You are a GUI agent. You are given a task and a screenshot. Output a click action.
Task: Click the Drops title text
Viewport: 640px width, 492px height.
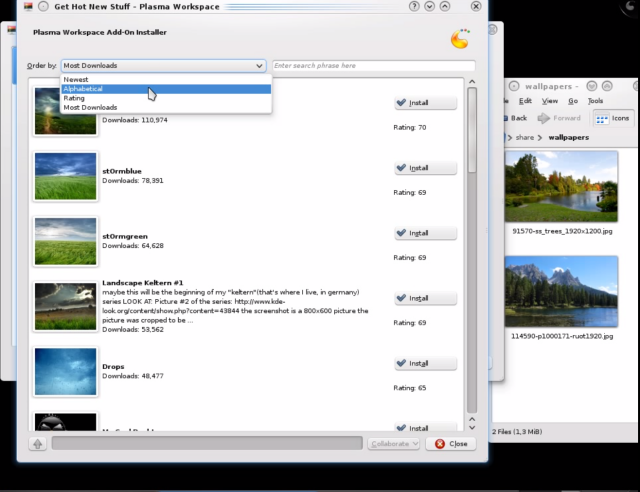113,367
